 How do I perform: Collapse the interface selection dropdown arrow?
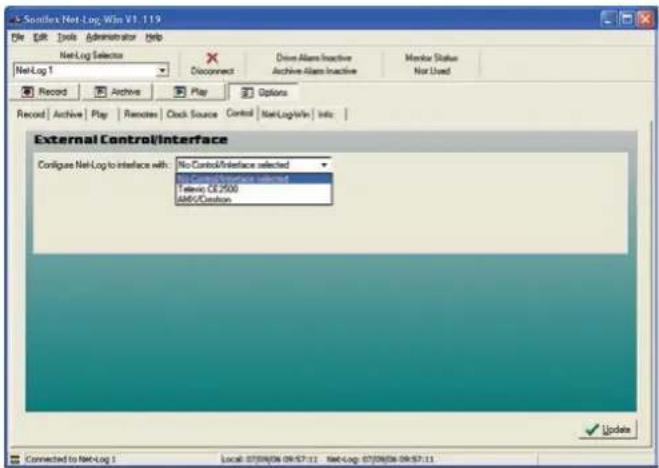coord(324,165)
